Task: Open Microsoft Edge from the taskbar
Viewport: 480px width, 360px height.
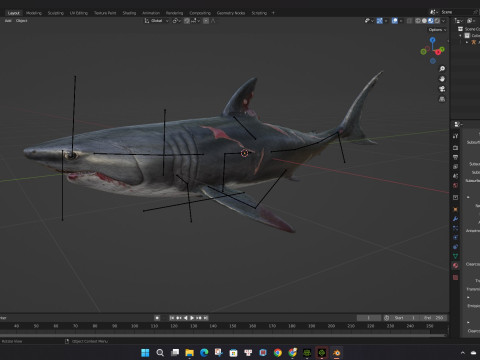Action: (204, 353)
